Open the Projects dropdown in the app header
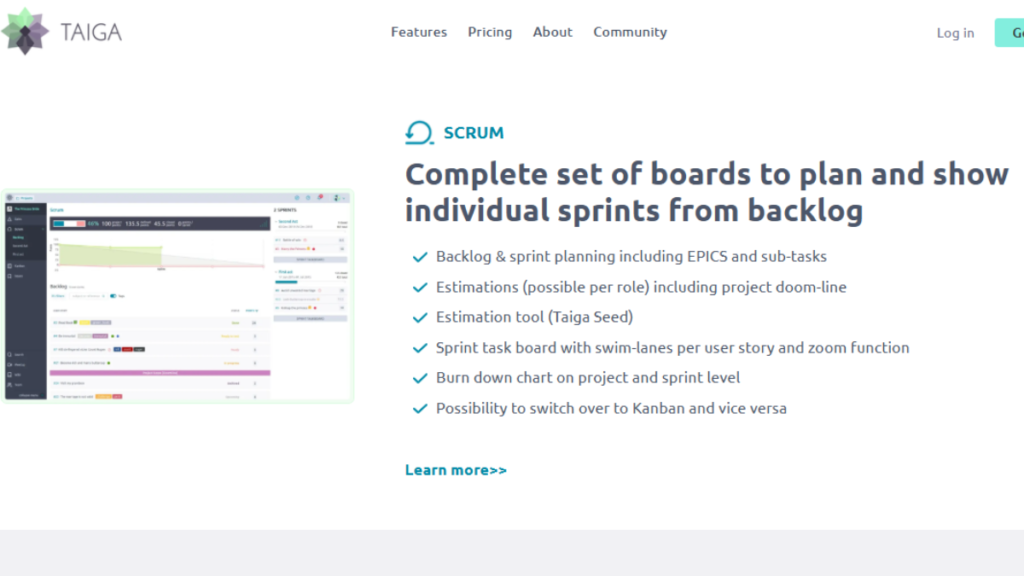Image resolution: width=1024 pixels, height=576 pixels. point(26,198)
